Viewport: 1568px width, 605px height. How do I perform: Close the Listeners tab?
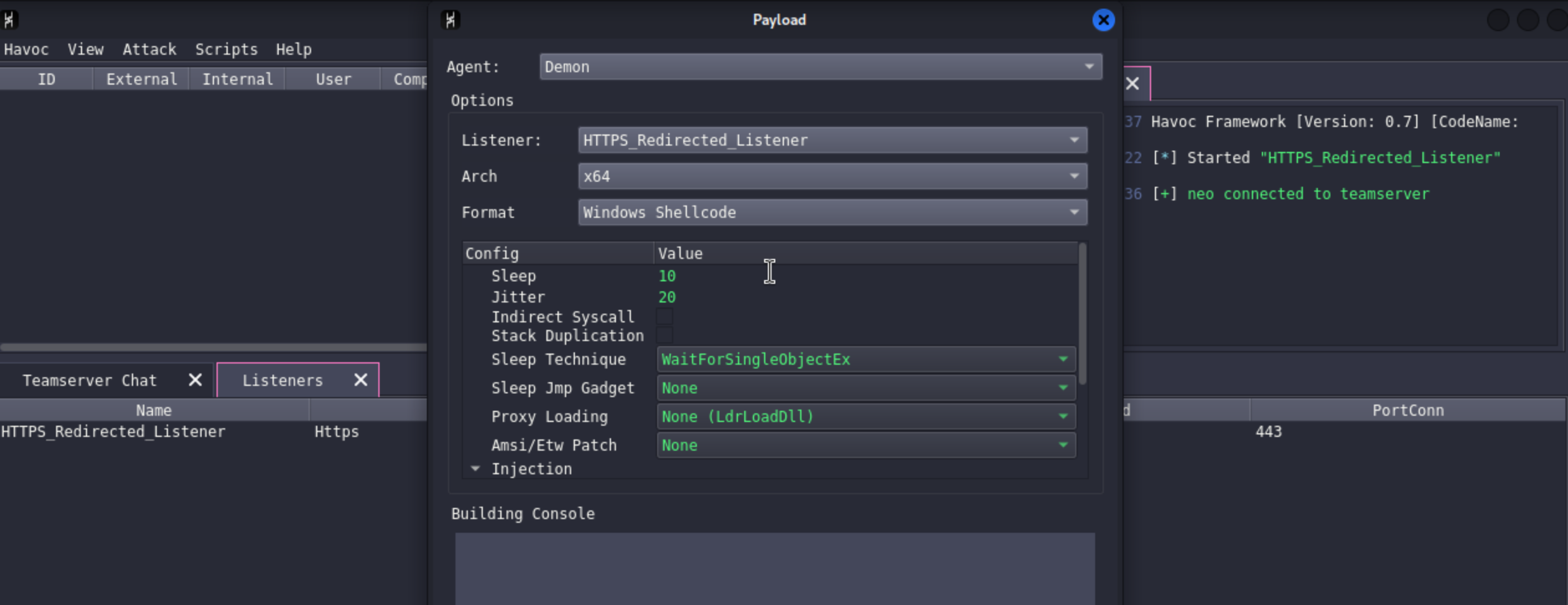coord(361,380)
